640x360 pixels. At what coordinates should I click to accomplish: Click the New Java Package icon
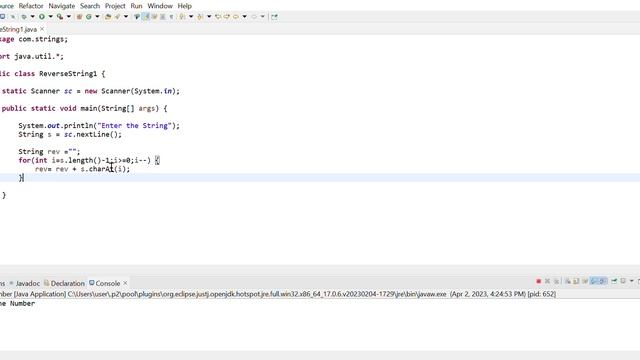(79, 17)
